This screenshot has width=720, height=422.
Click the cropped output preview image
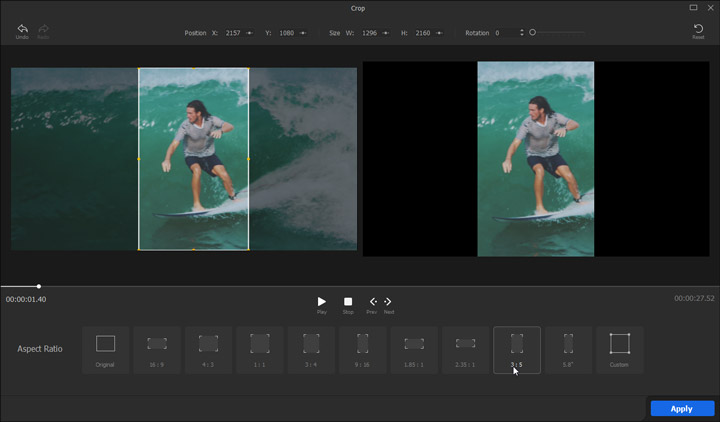click(536, 159)
